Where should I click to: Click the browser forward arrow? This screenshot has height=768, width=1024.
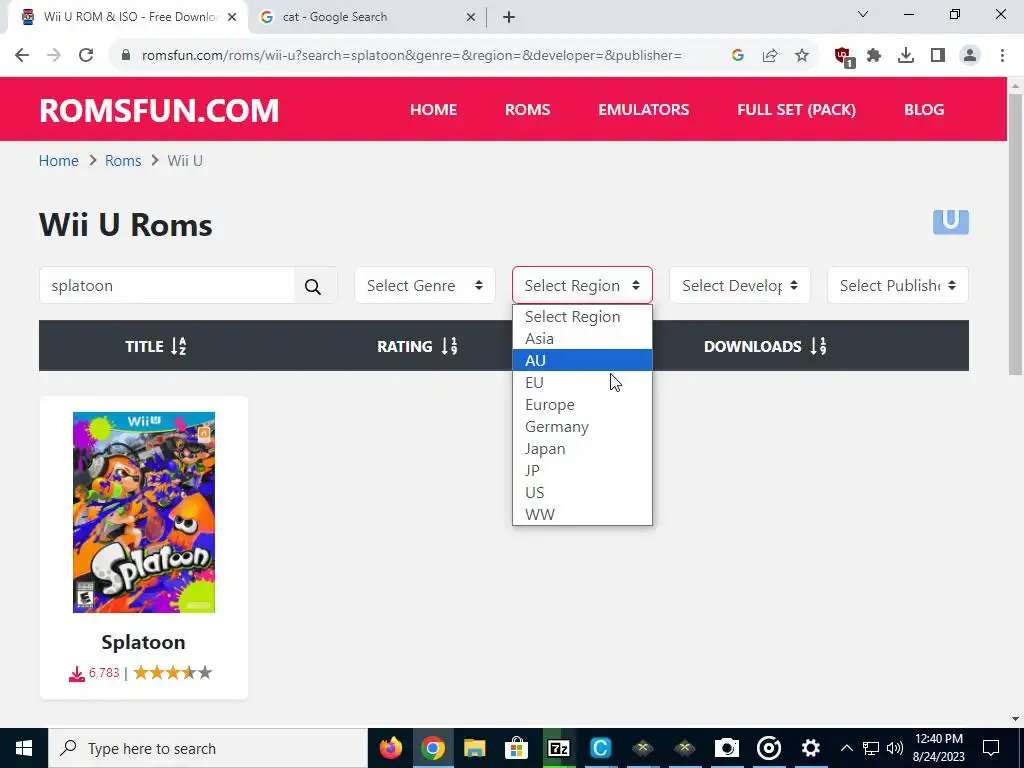[x=54, y=56]
